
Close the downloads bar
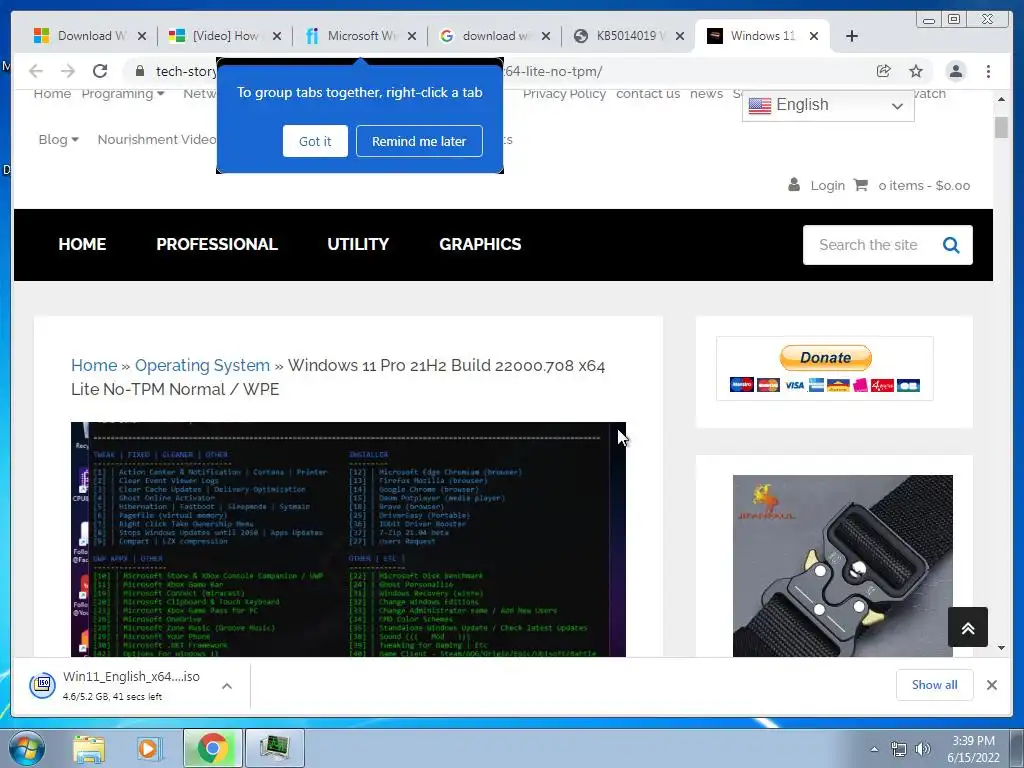(992, 685)
